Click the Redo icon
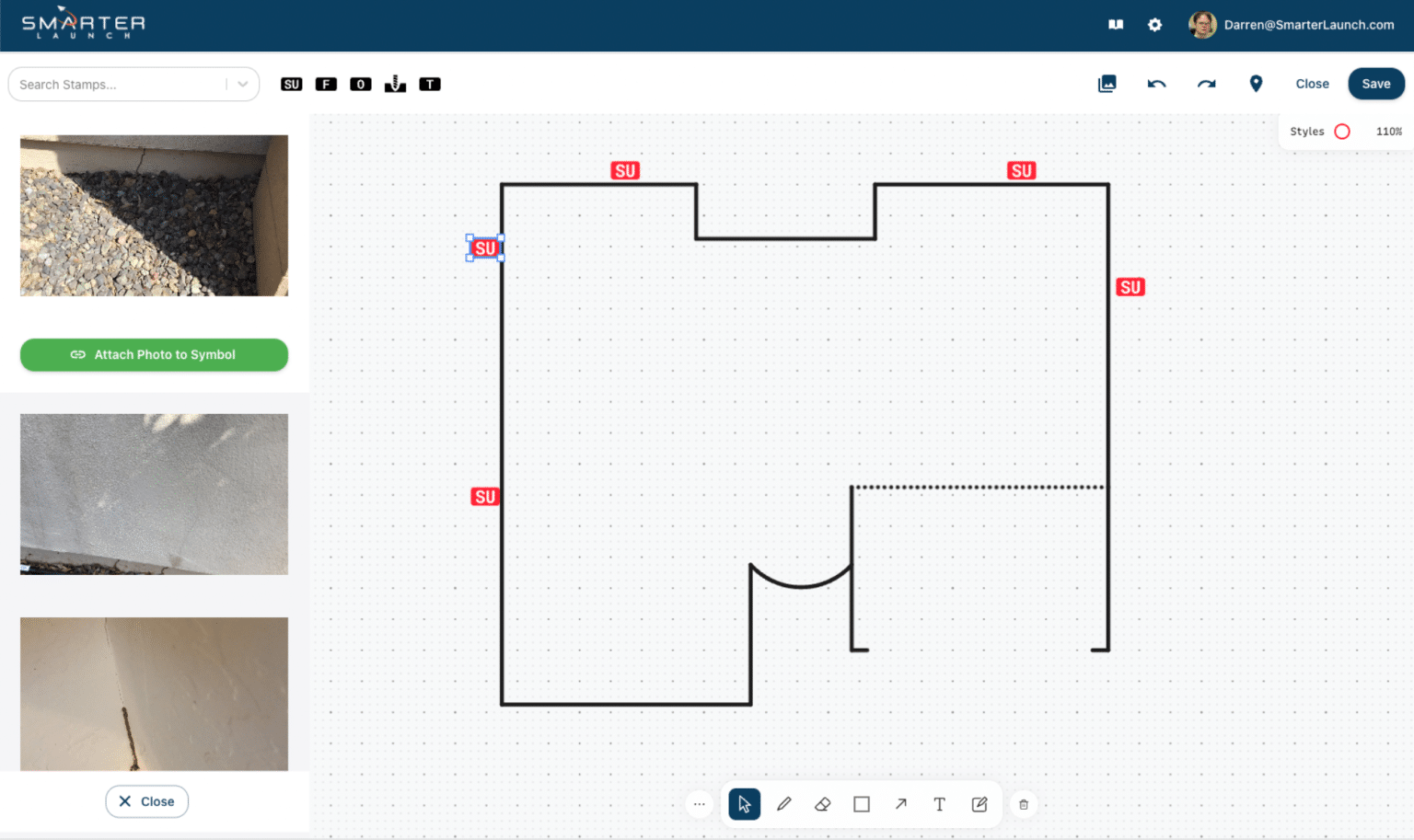This screenshot has width=1414, height=840. [x=1206, y=84]
